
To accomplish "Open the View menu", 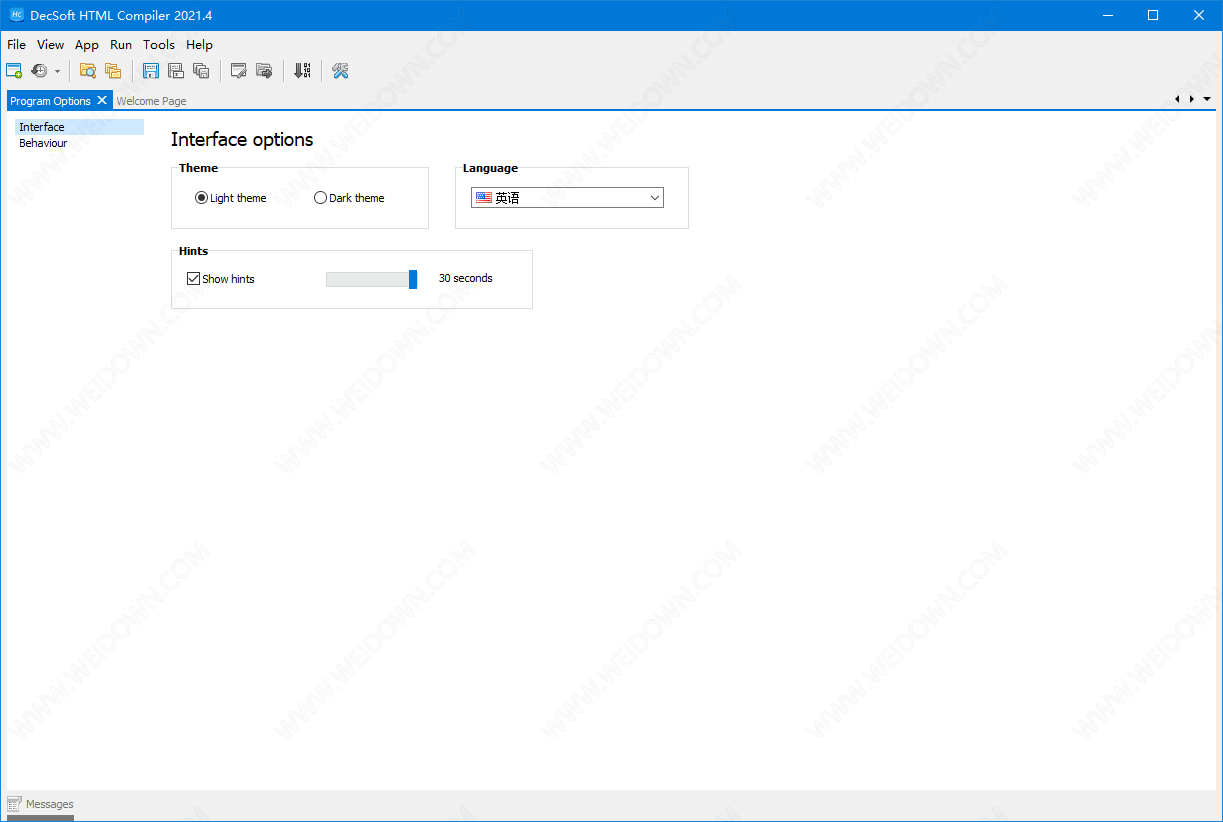I will 50,44.
